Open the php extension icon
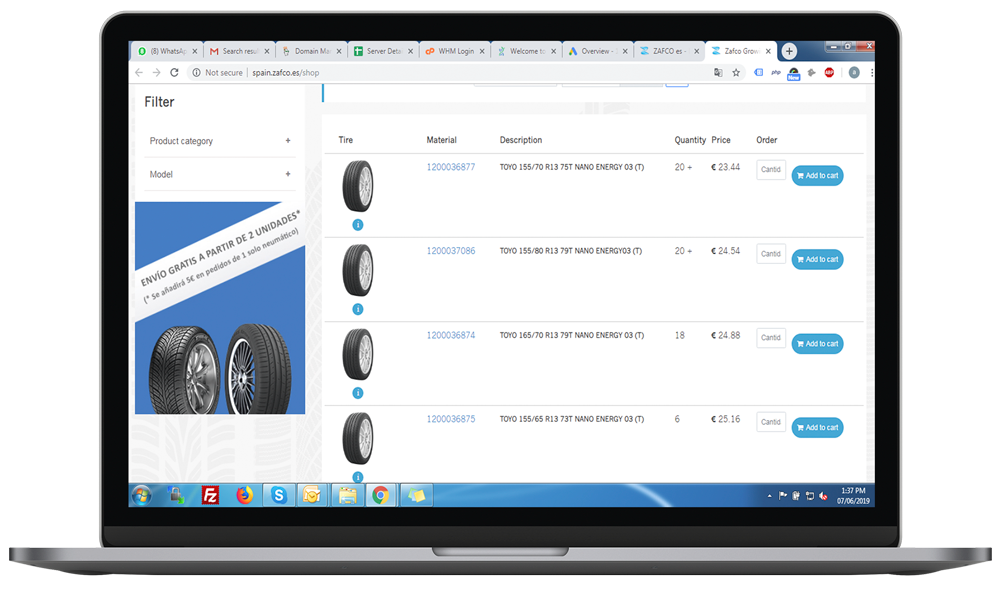The height and width of the screenshot is (594, 1000). [776, 73]
